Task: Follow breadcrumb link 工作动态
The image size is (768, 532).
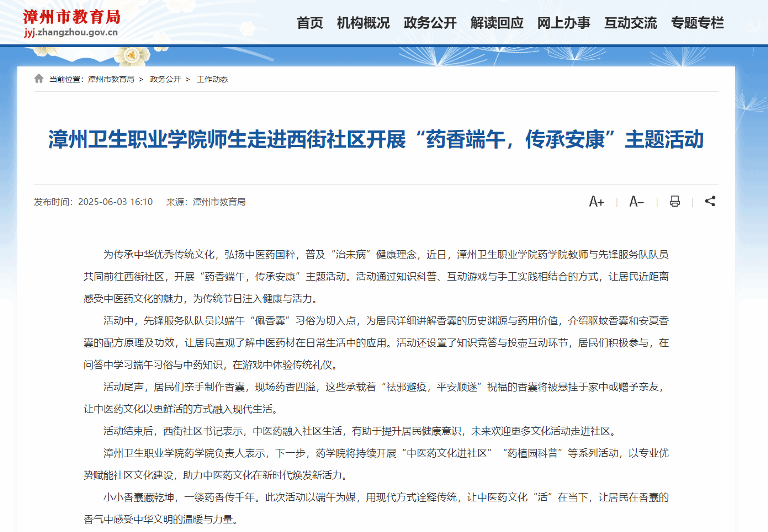Action: tap(212, 79)
